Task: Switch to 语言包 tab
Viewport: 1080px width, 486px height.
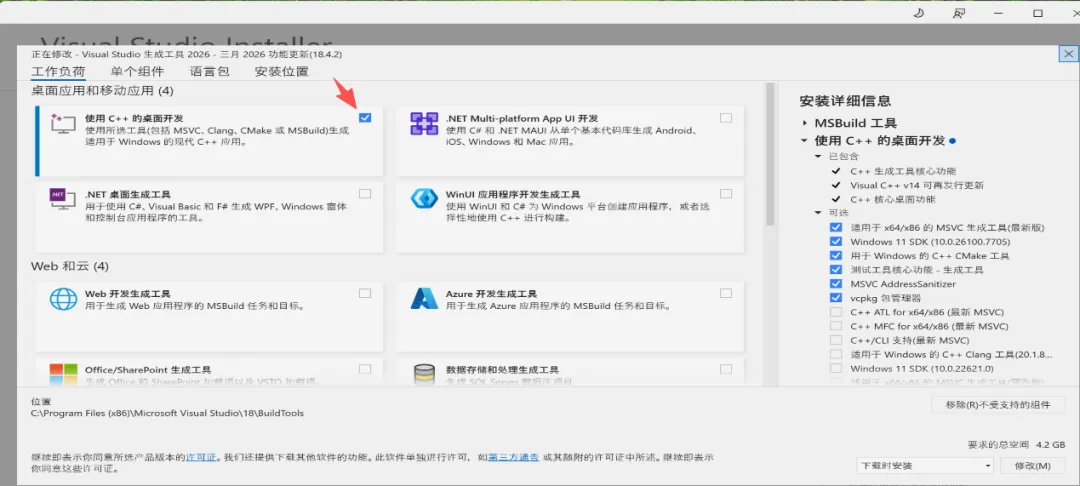Action: (x=209, y=72)
